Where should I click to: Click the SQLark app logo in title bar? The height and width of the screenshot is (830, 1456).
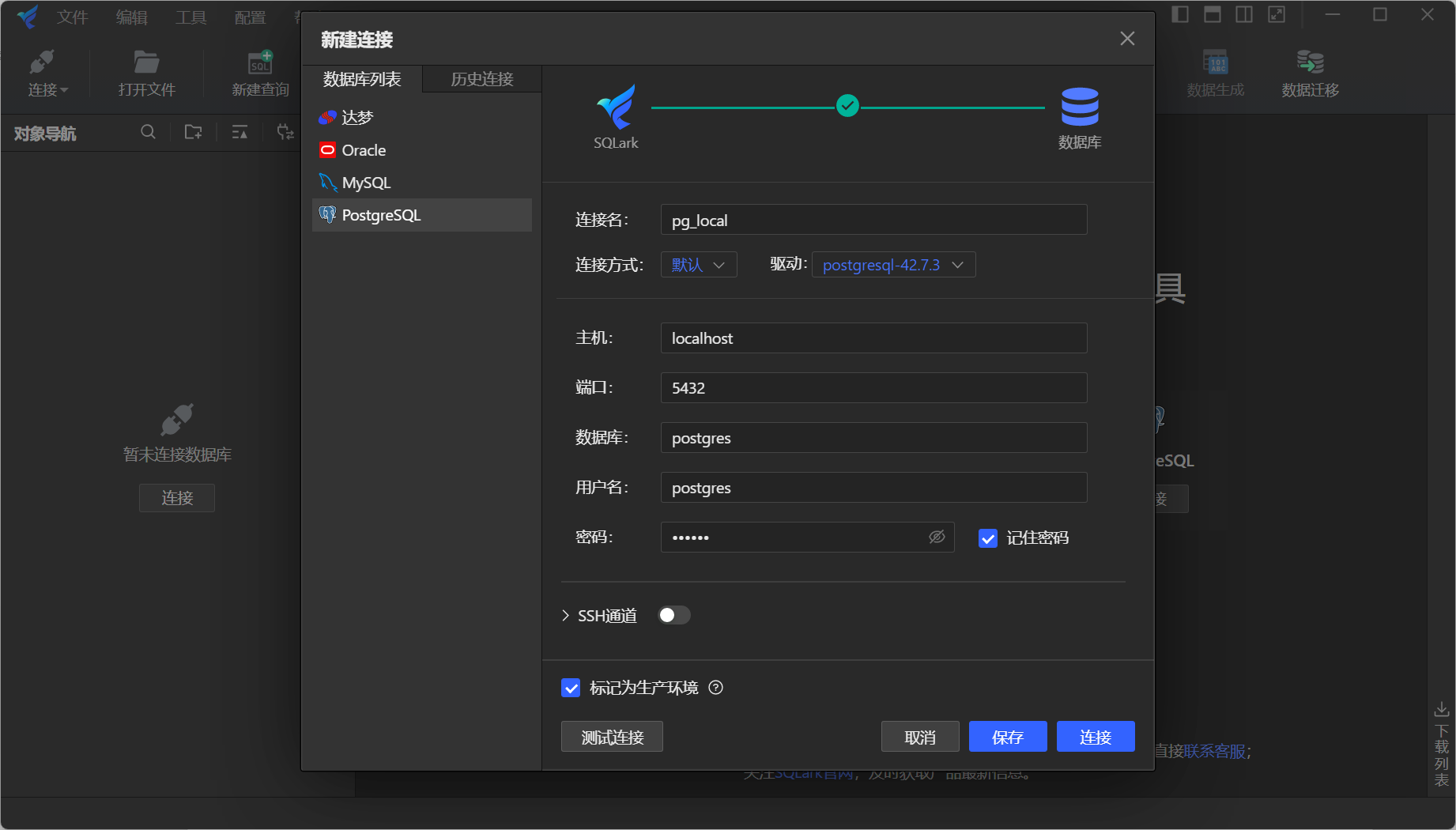(x=28, y=17)
